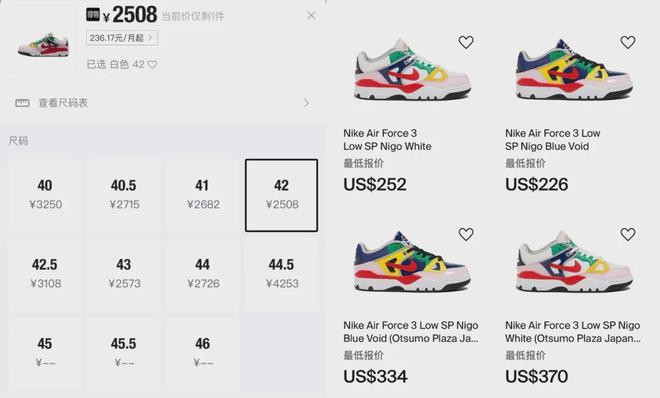Viewport: 660px width, 398px height.
Task: Open the 查看尺码表 size chart chevron
Action: click(306, 103)
